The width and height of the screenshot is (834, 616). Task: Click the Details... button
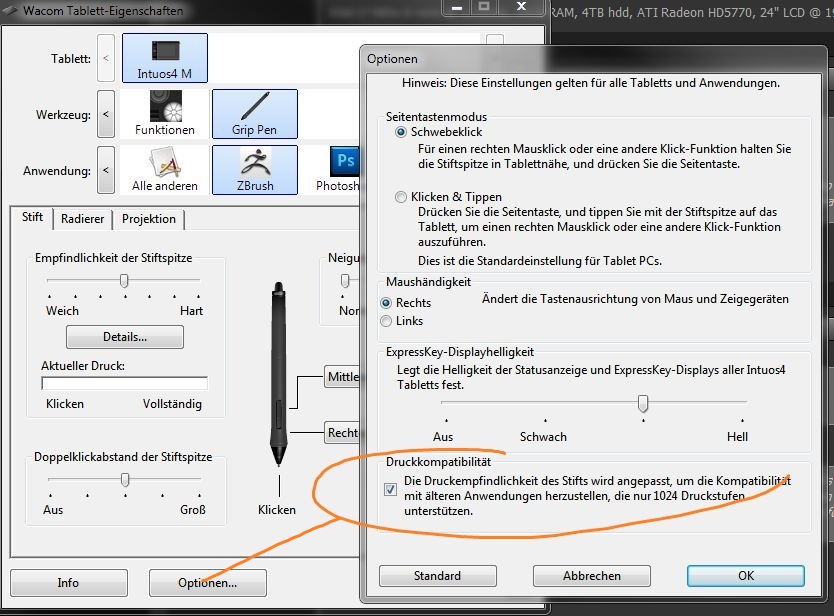click(x=124, y=336)
